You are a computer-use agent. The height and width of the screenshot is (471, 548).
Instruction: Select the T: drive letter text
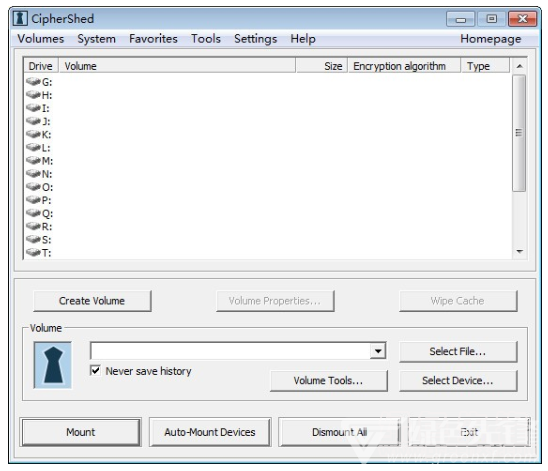[x=46, y=253]
